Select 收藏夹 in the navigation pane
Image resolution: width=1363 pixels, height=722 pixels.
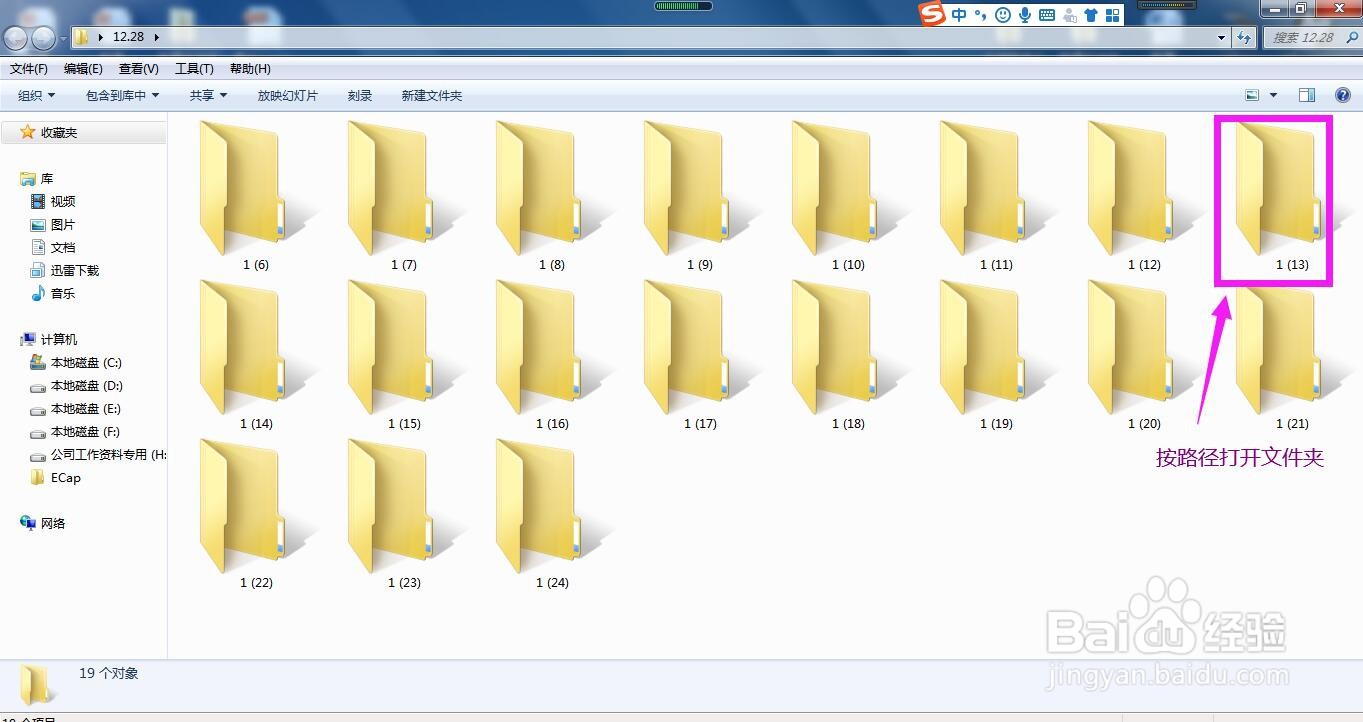pos(59,132)
